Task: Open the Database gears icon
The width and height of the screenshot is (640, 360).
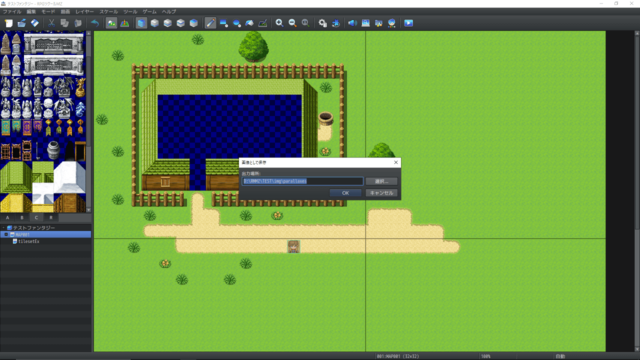Action: 322,23
